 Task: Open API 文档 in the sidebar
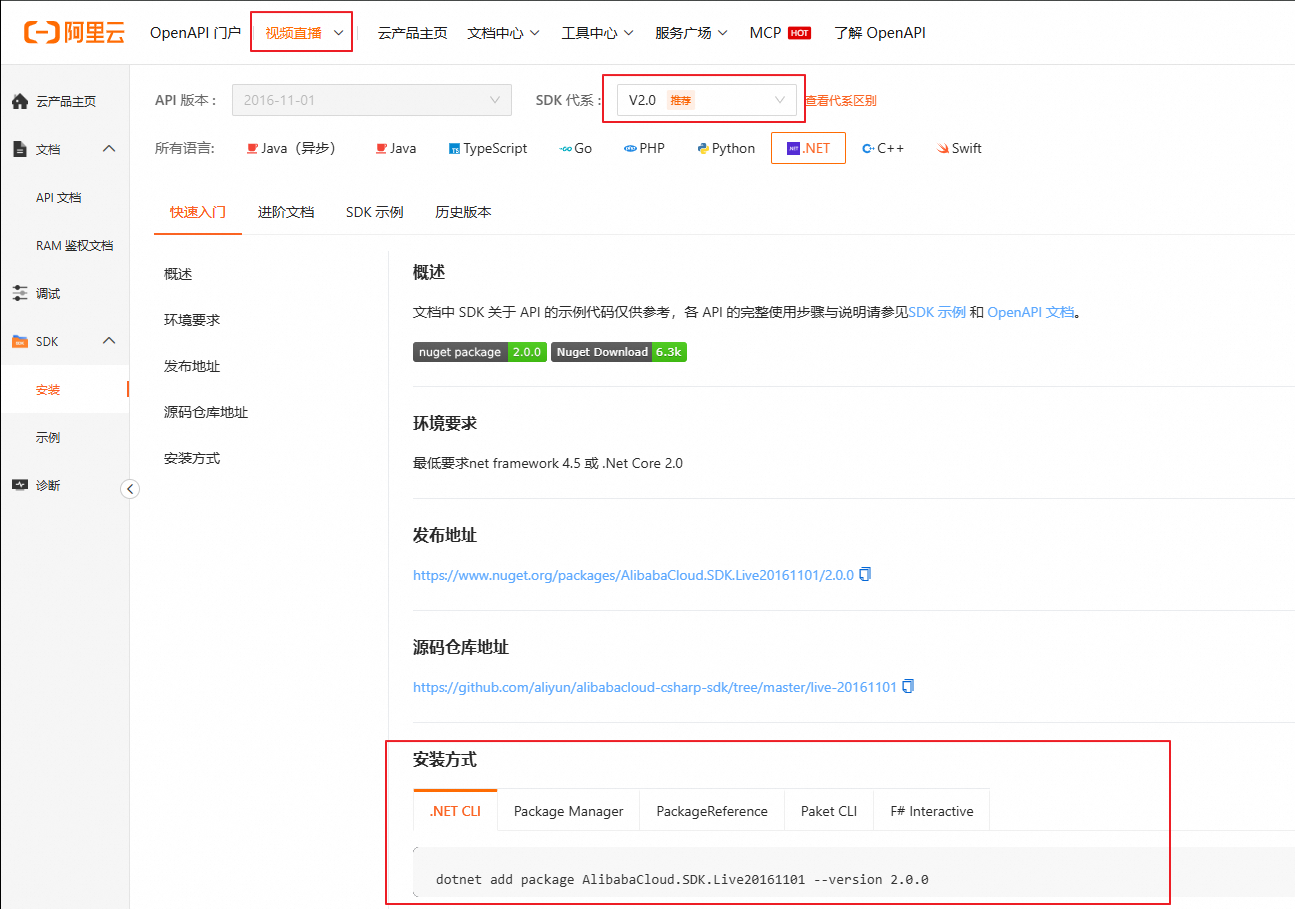(x=59, y=197)
